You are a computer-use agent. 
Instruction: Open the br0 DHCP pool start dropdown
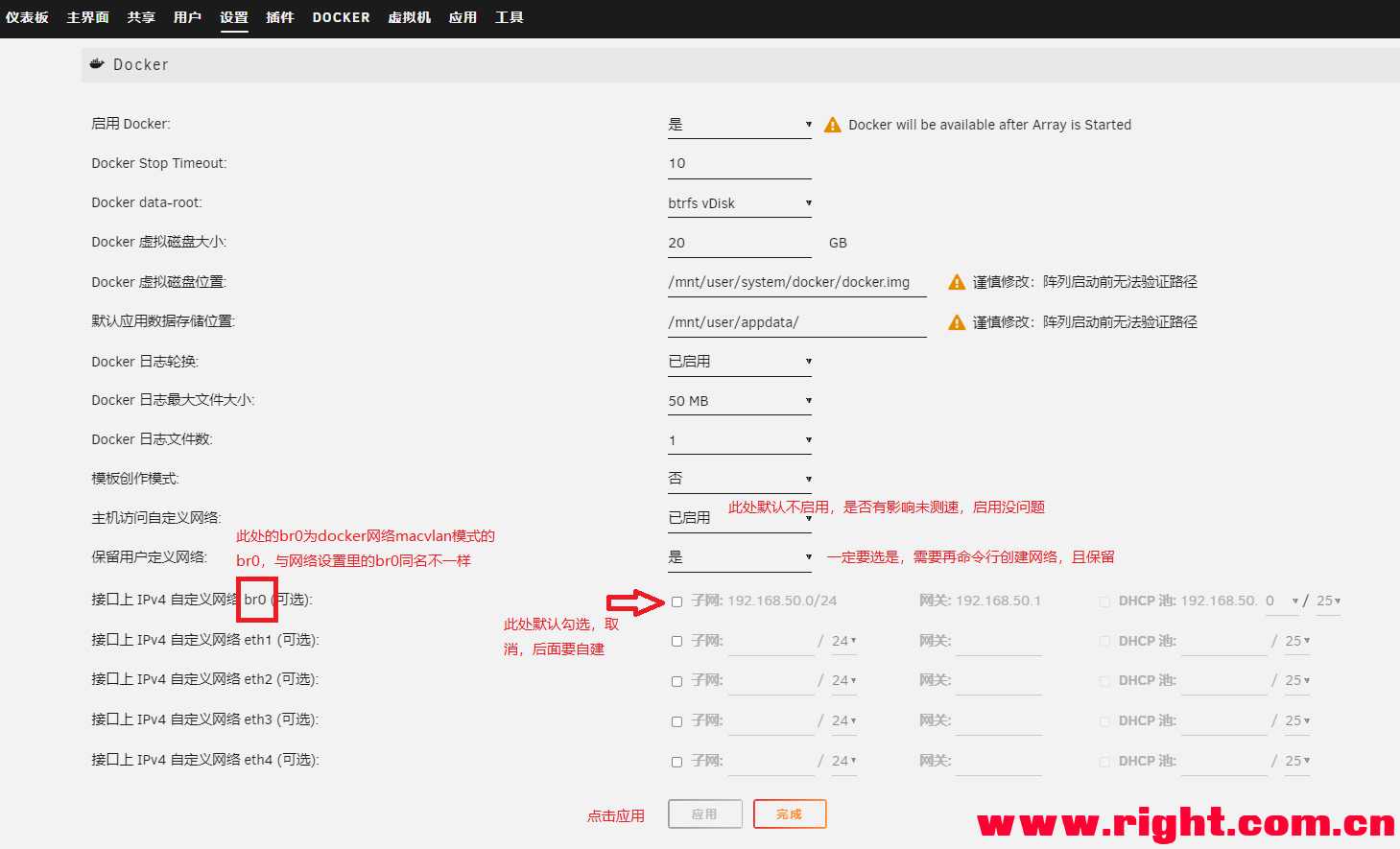point(1282,601)
